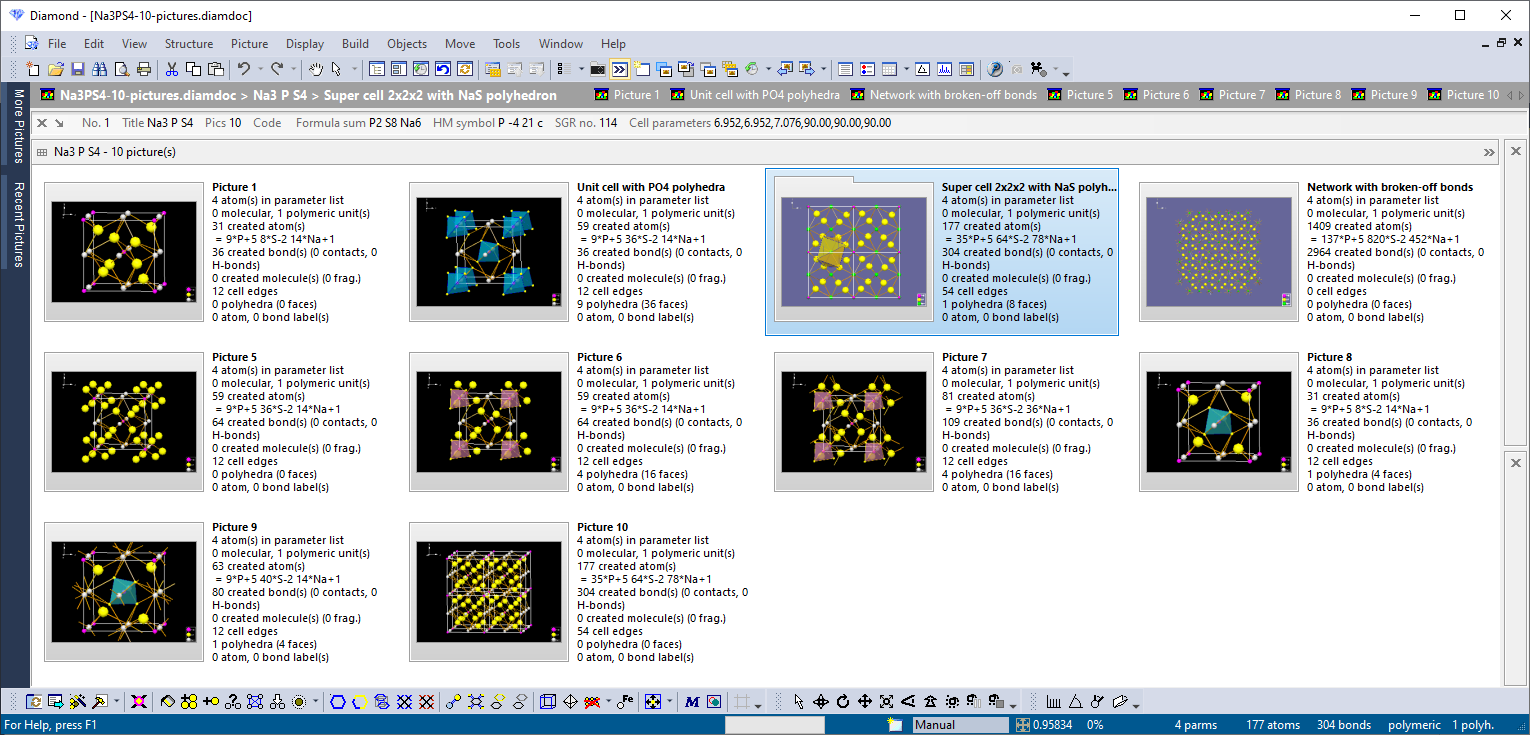Undo the last action

point(244,69)
